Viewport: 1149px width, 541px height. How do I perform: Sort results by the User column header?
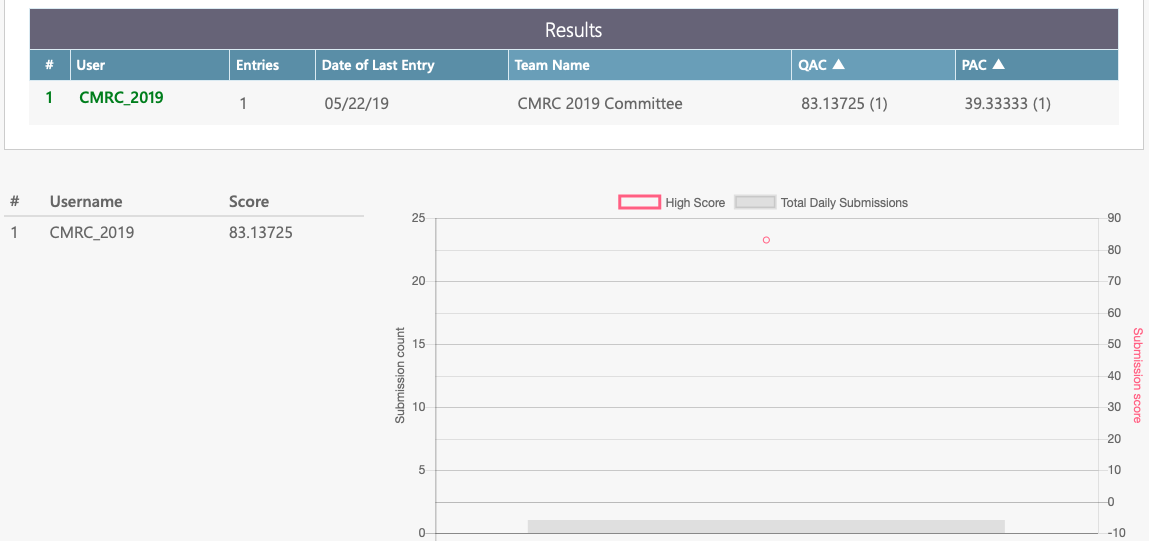point(91,65)
